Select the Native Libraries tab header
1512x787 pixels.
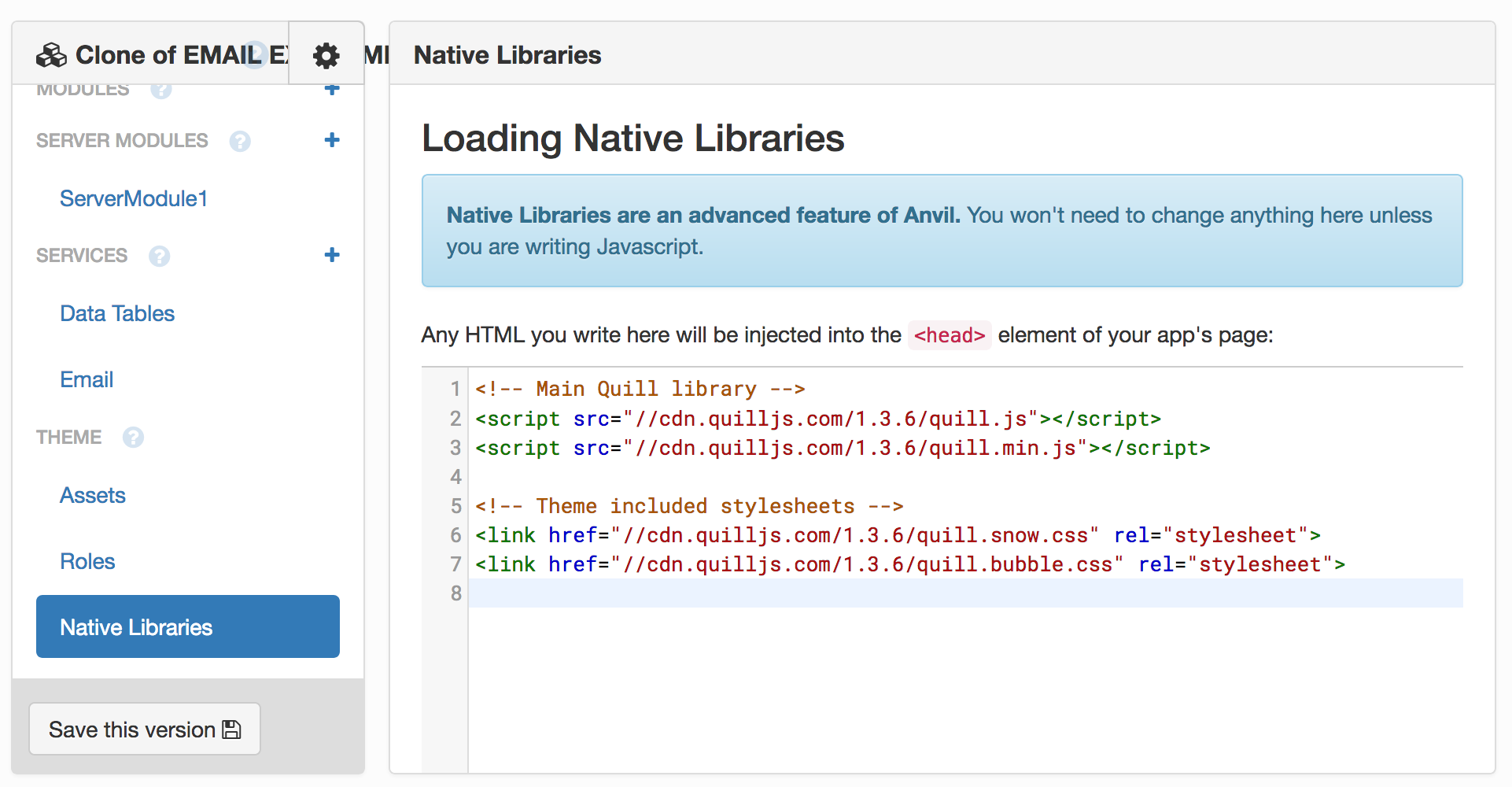pyautogui.click(x=507, y=55)
